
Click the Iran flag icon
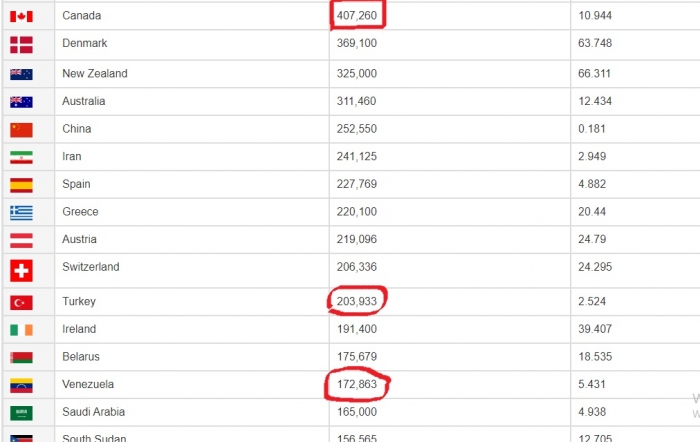pyautogui.click(x=21, y=157)
